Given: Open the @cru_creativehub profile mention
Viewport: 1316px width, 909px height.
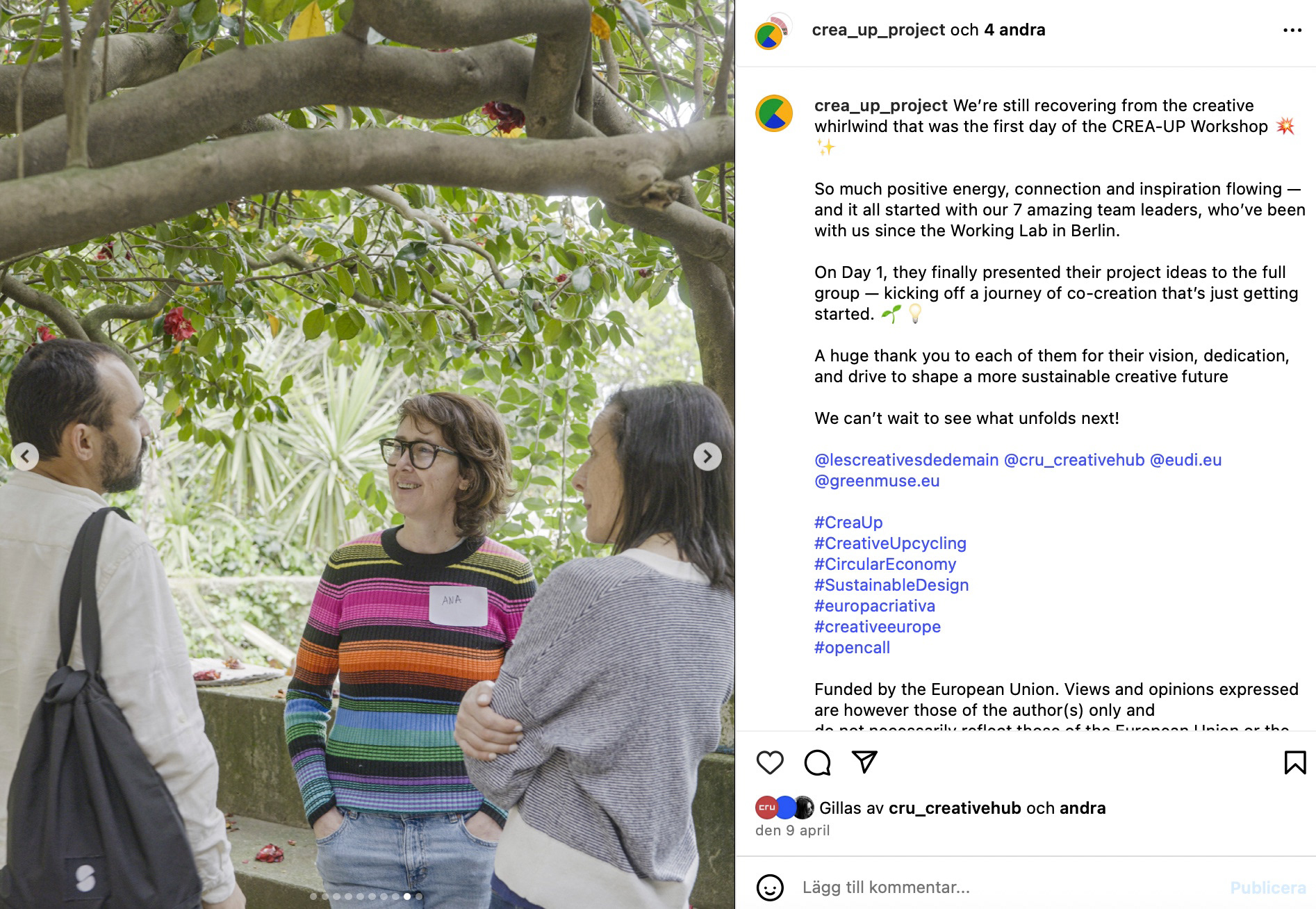Looking at the screenshot, I should point(1074,460).
